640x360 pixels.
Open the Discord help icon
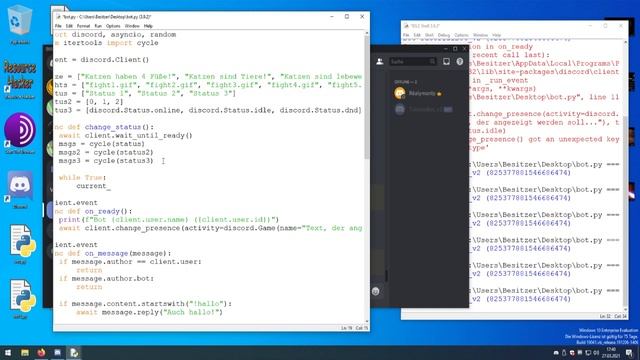point(460,61)
